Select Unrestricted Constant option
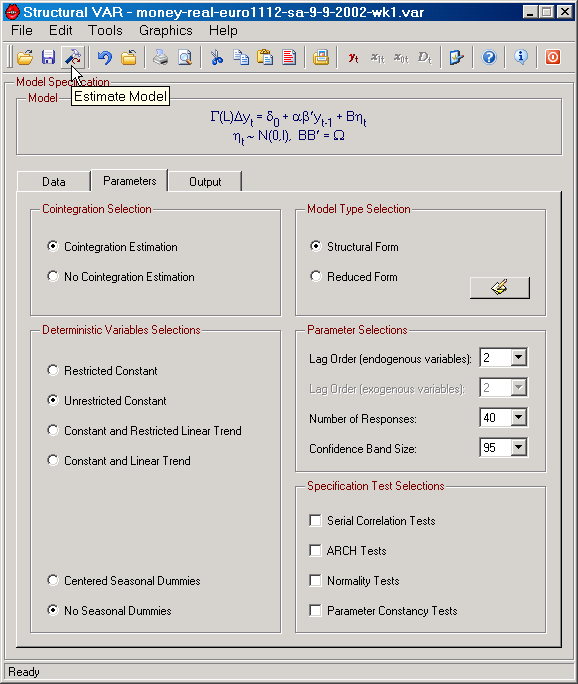578x684 pixels. point(107,400)
